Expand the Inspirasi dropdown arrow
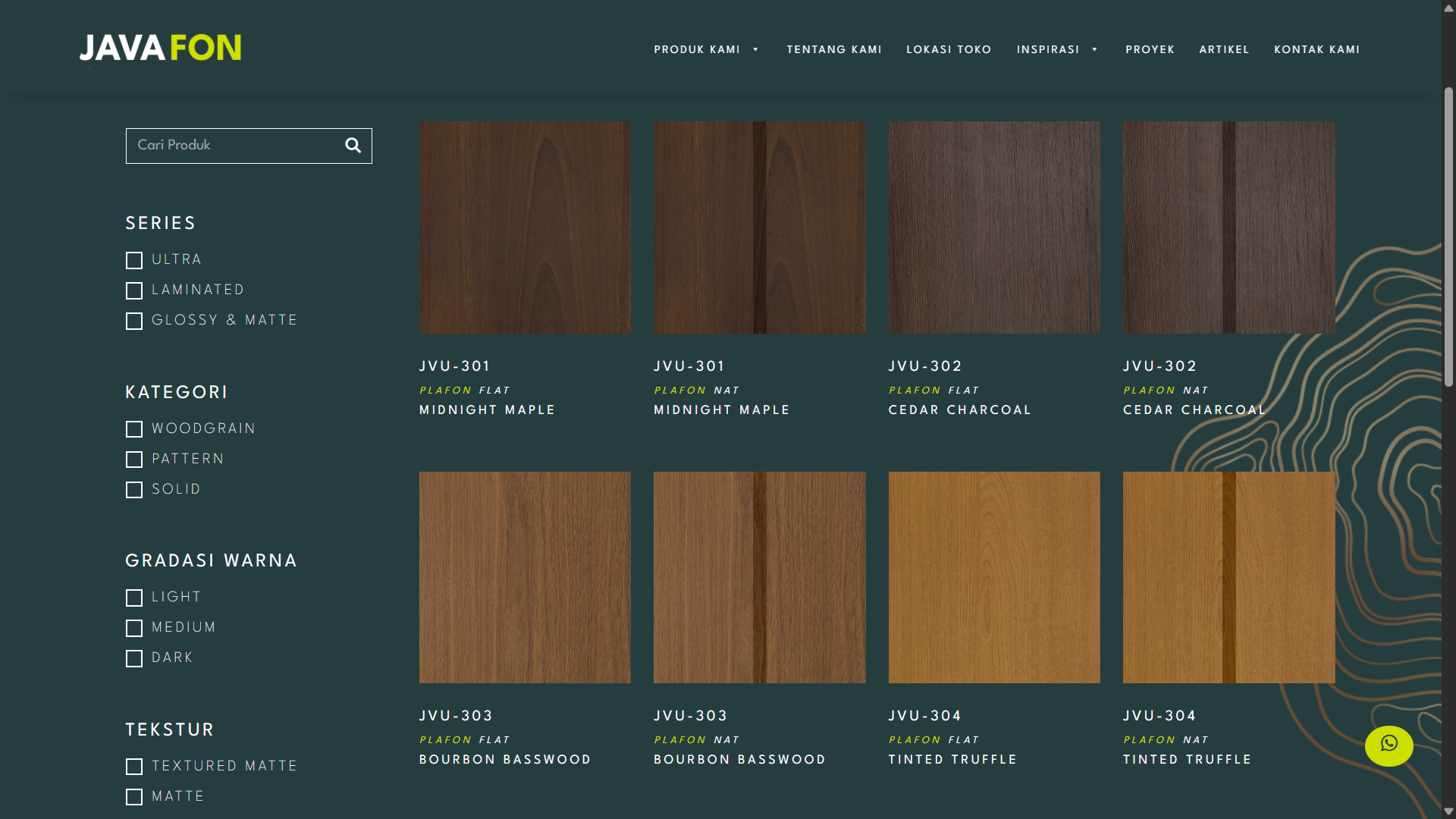Viewport: 1456px width, 819px height. coord(1094,49)
